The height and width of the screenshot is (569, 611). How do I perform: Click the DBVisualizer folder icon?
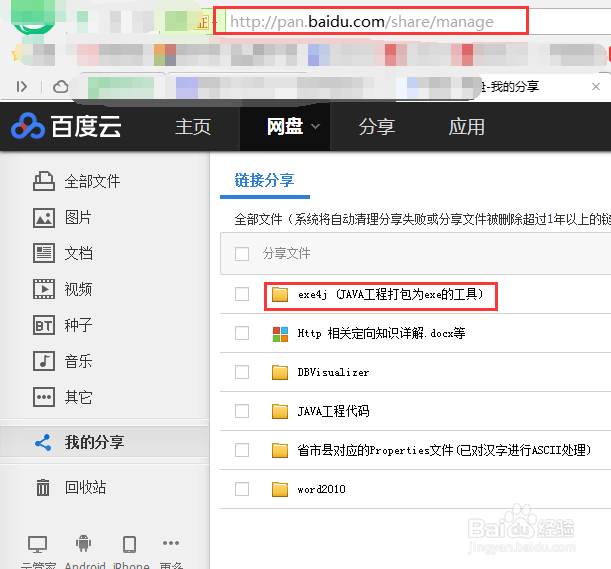280,372
